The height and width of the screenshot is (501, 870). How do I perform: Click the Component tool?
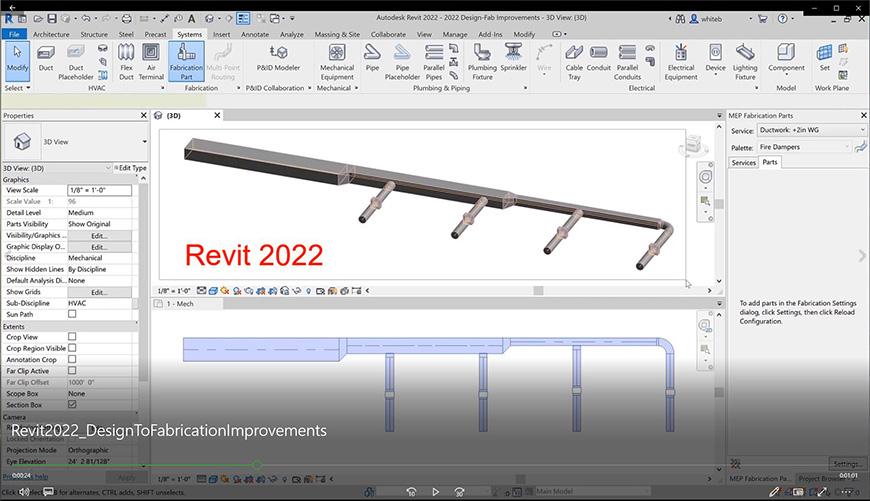tap(786, 59)
